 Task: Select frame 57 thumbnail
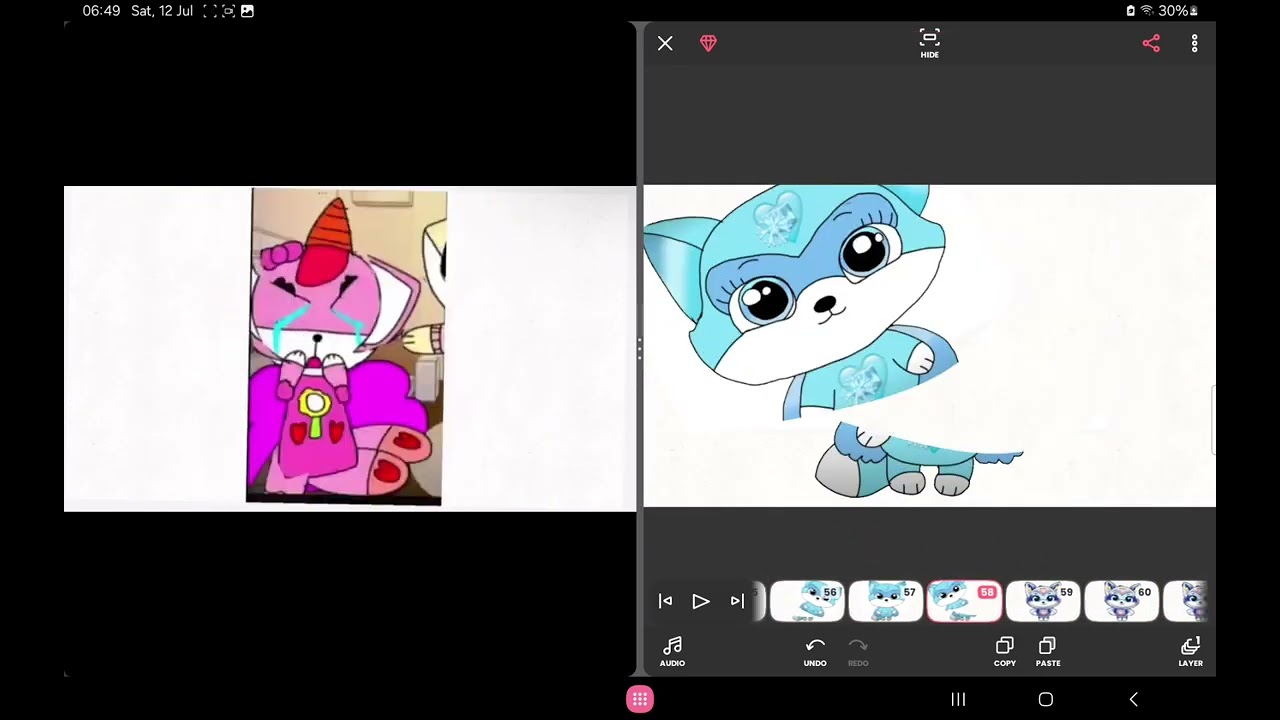(886, 601)
